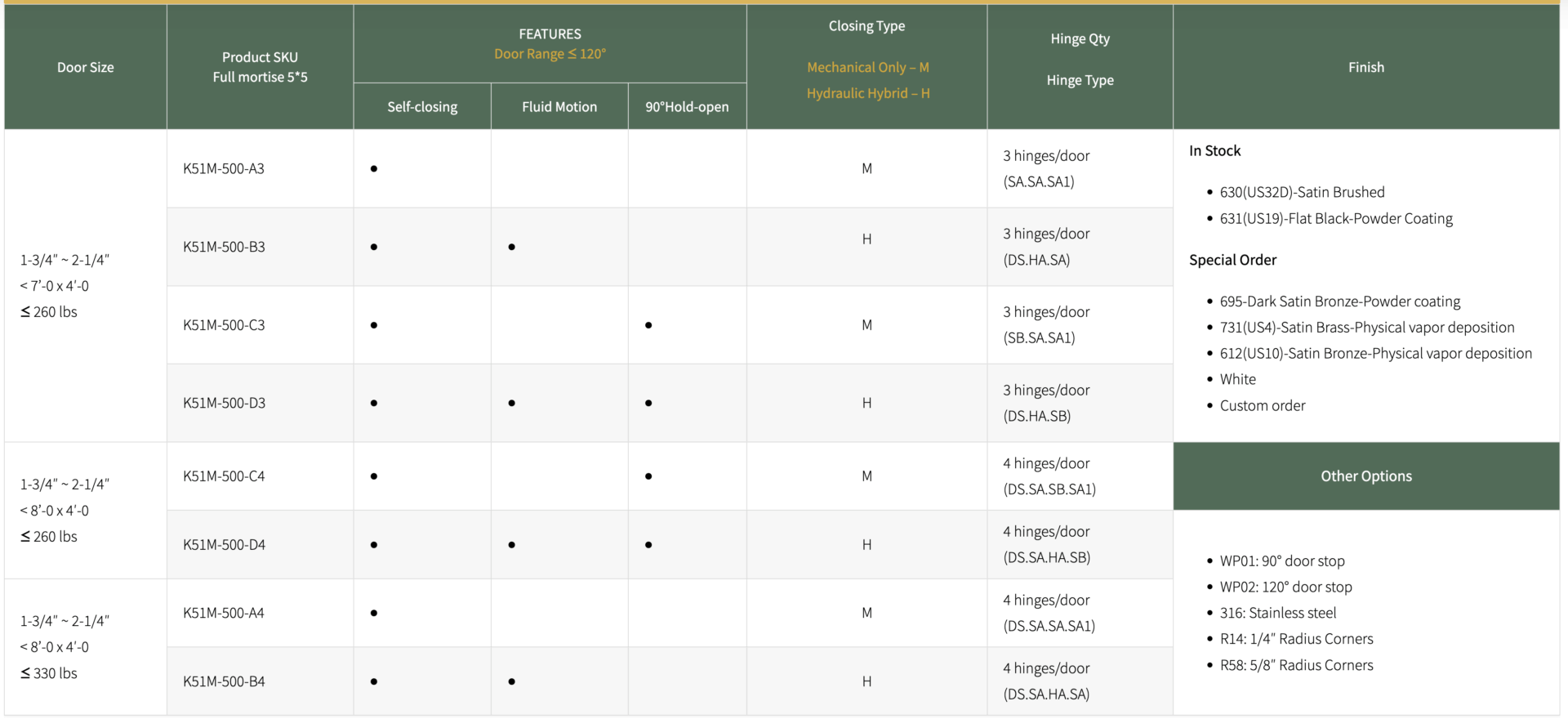Click the Hinge Type header label
This screenshot has width=1568, height=719.
[1080, 80]
